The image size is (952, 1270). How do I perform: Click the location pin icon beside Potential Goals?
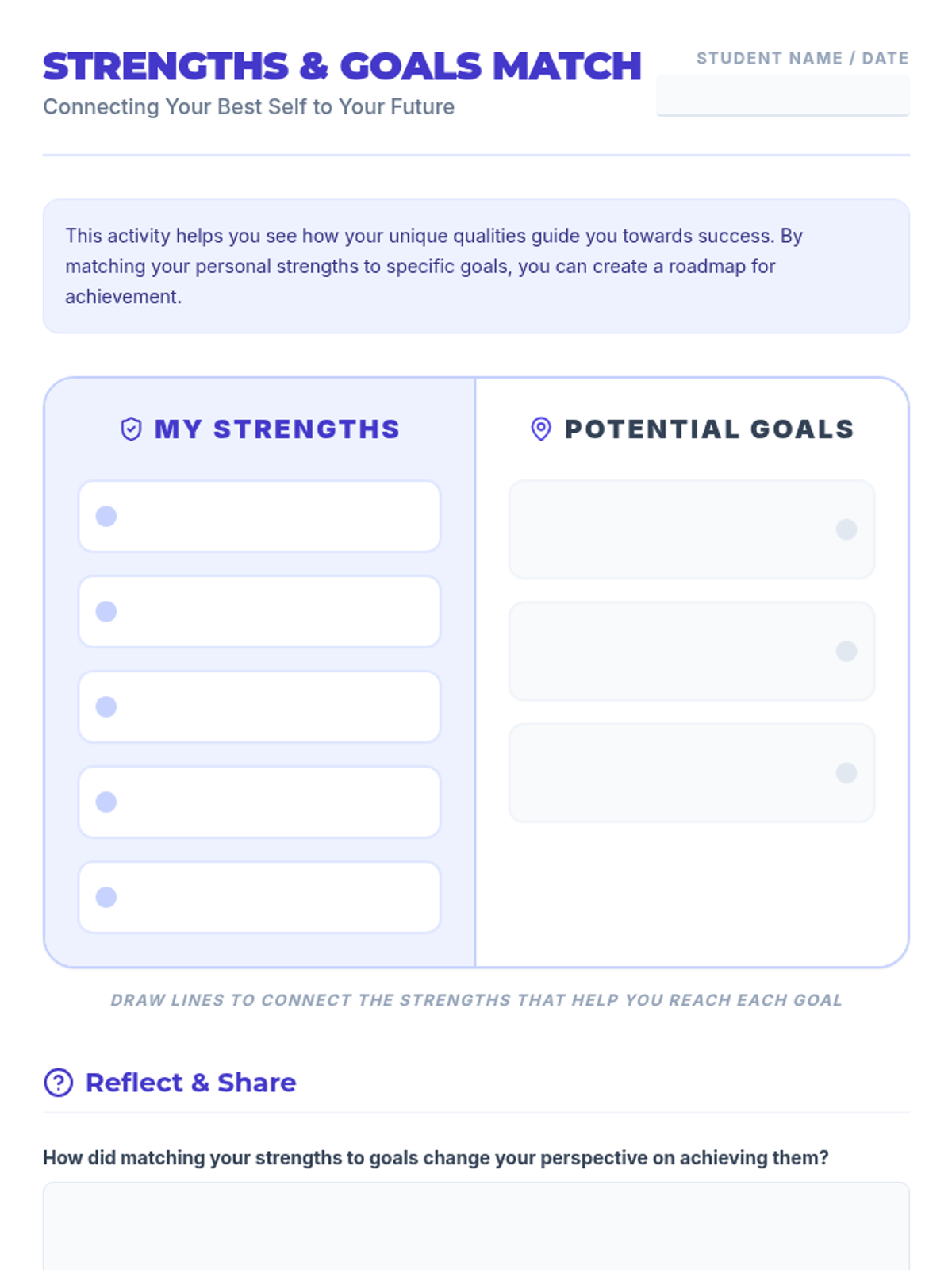tap(541, 429)
